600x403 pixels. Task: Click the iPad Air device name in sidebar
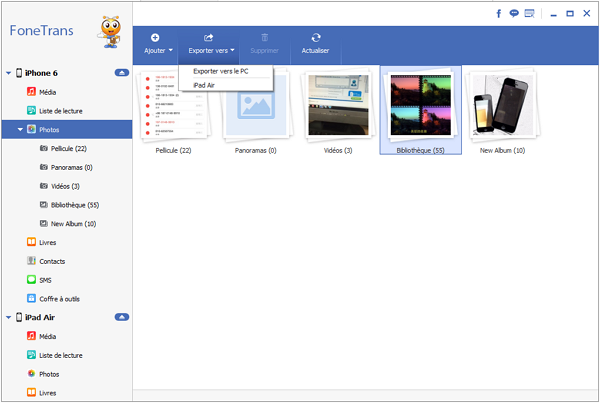coord(40,317)
